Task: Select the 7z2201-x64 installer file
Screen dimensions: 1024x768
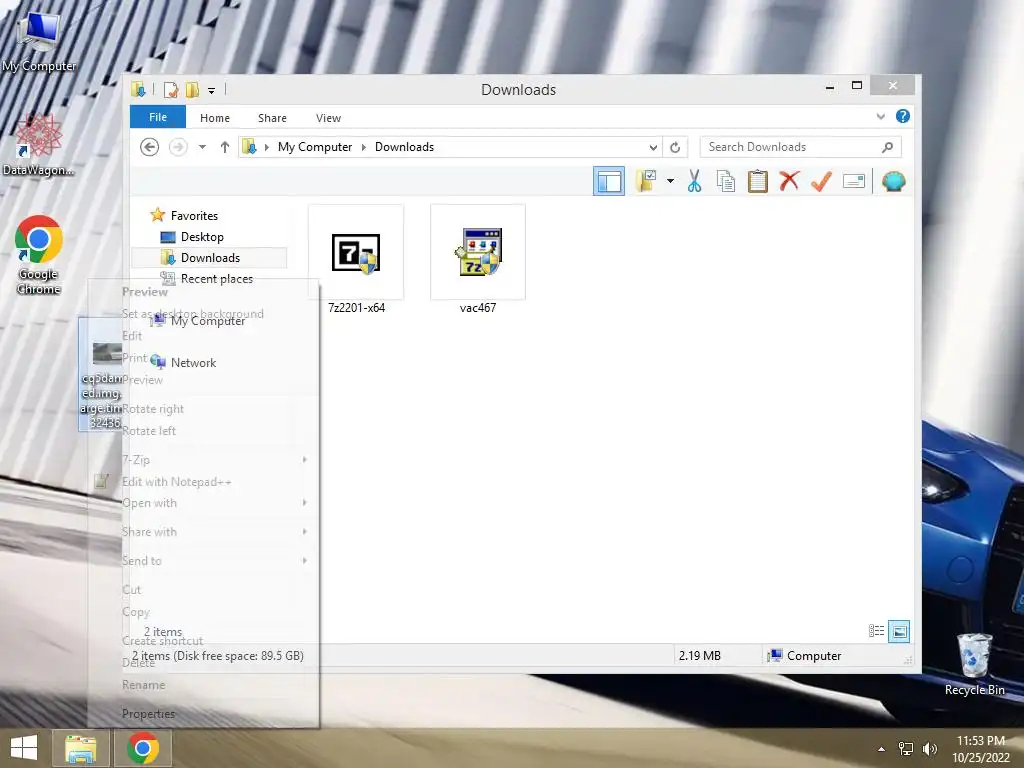Action: click(356, 261)
